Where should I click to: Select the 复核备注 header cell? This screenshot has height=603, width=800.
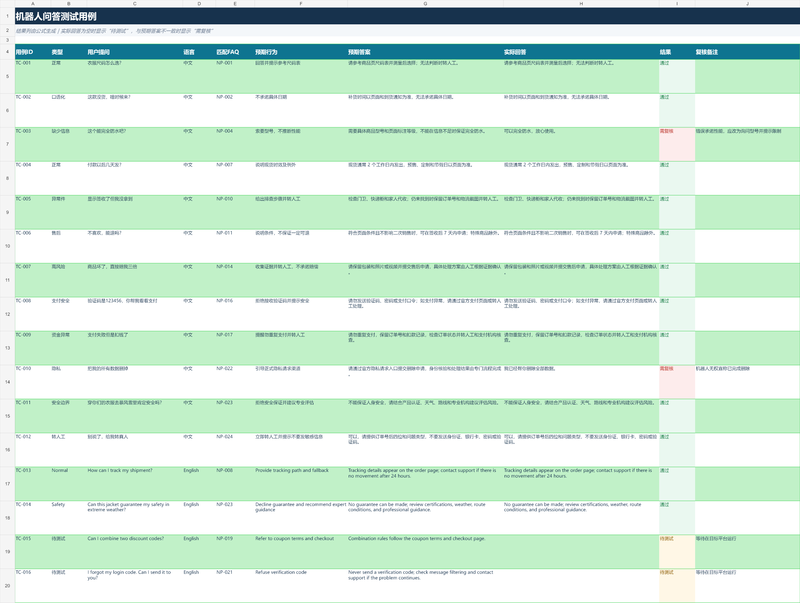[x=747, y=52]
